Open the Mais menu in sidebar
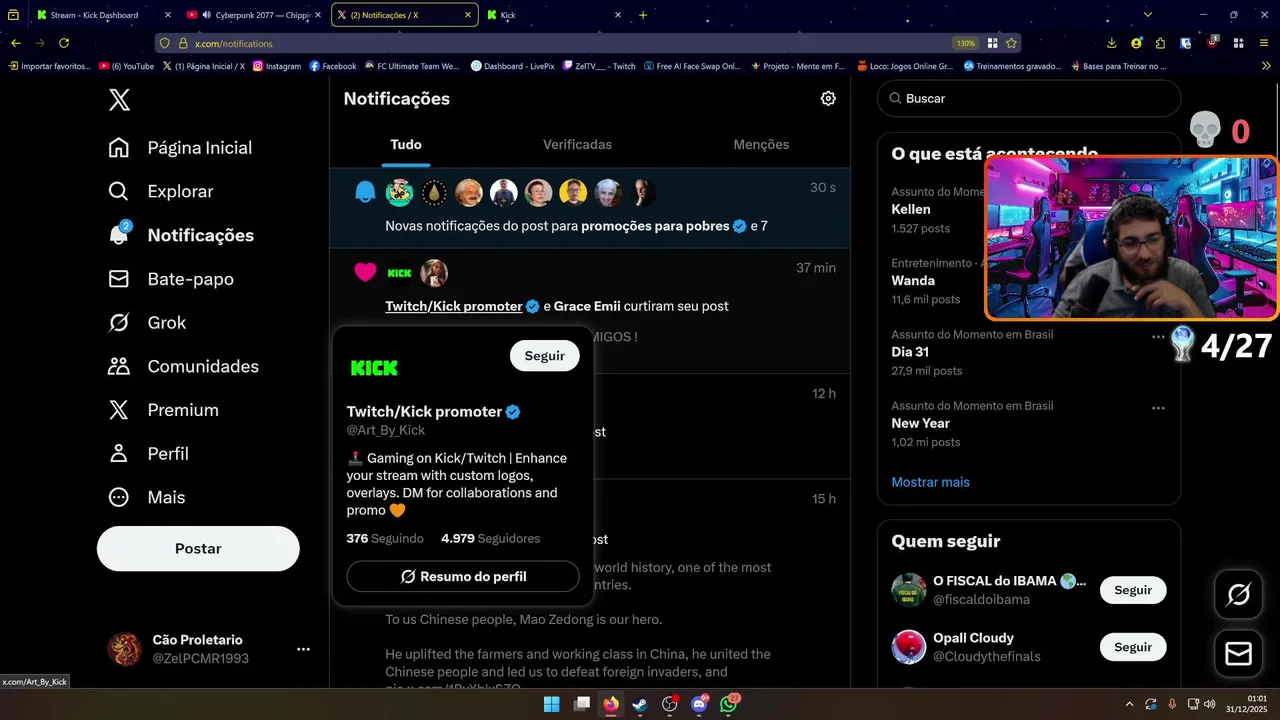Image resolution: width=1280 pixels, height=720 pixels. 146,497
